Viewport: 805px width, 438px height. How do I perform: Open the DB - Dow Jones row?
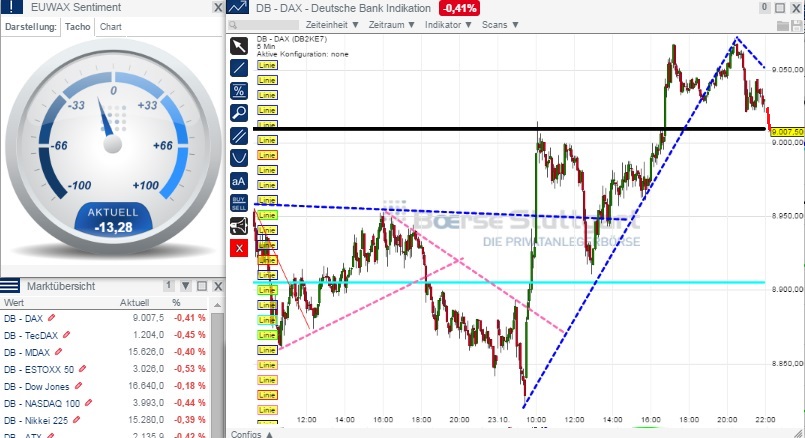click(x=105, y=386)
